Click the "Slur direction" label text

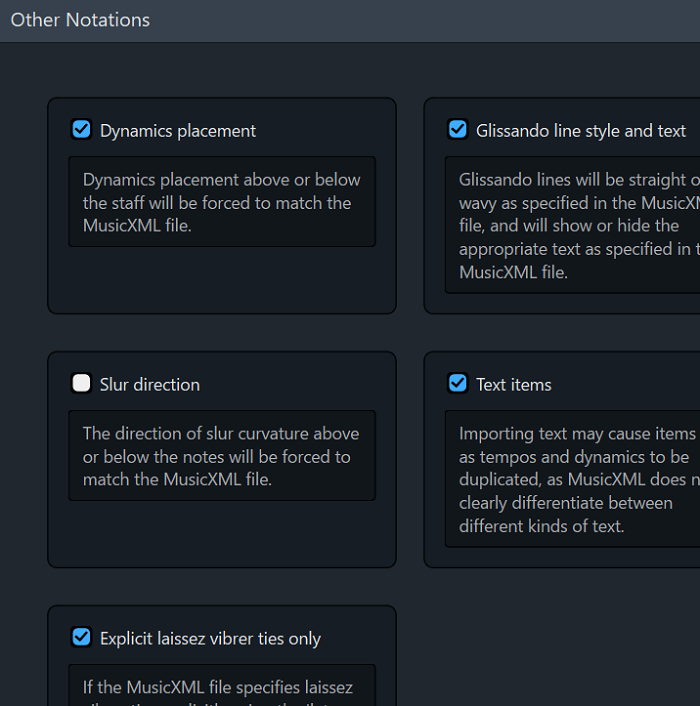coord(150,385)
